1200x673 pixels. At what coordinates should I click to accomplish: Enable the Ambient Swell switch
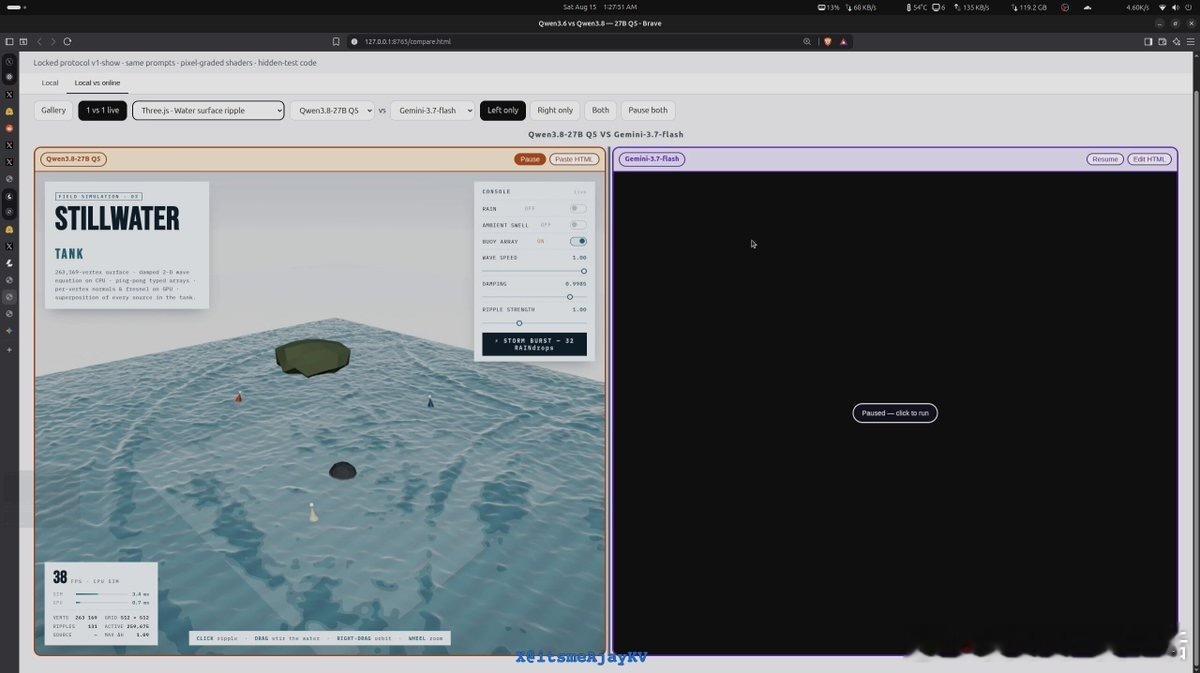coord(578,225)
